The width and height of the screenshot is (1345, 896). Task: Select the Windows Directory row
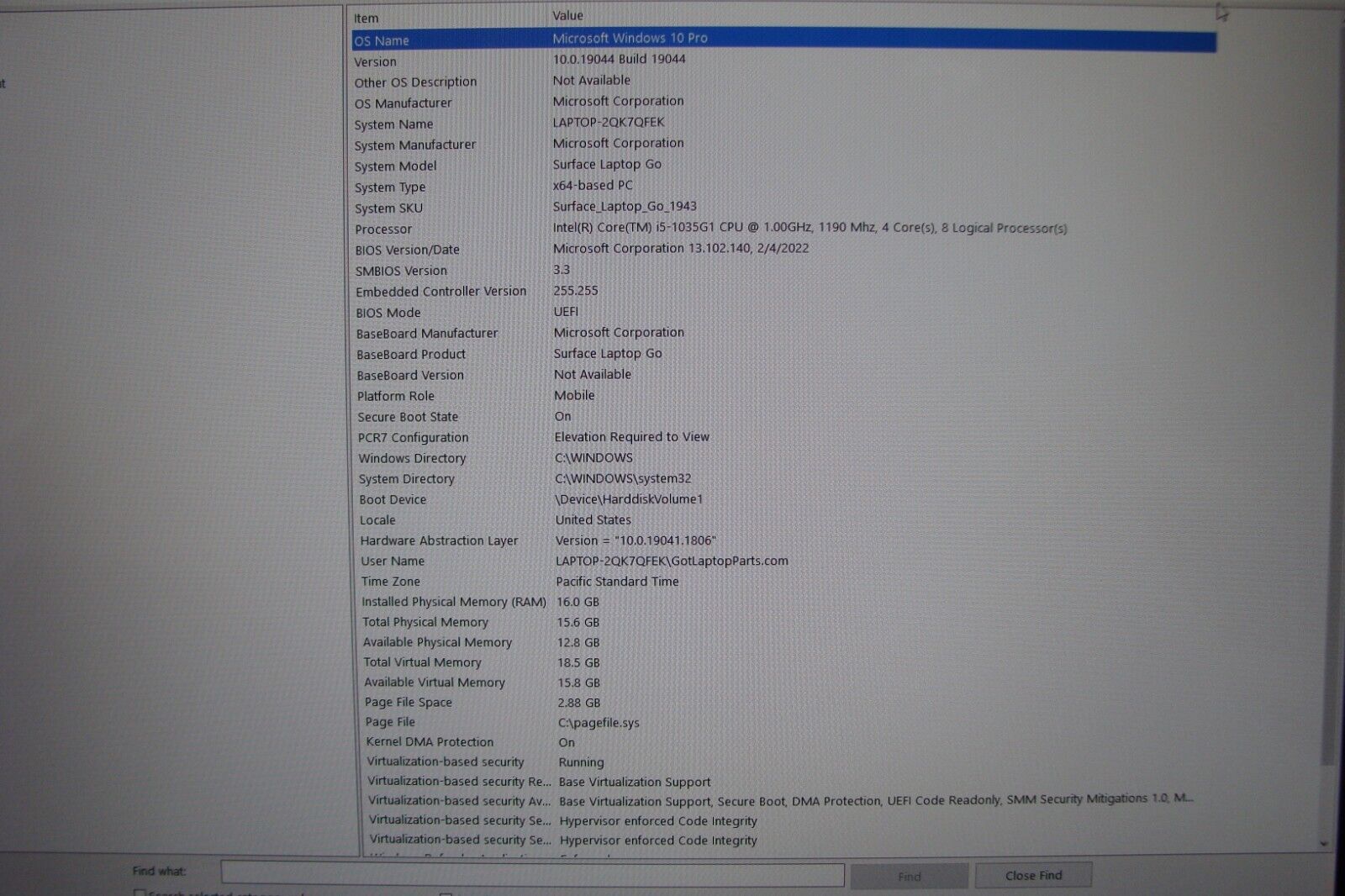coord(783,458)
